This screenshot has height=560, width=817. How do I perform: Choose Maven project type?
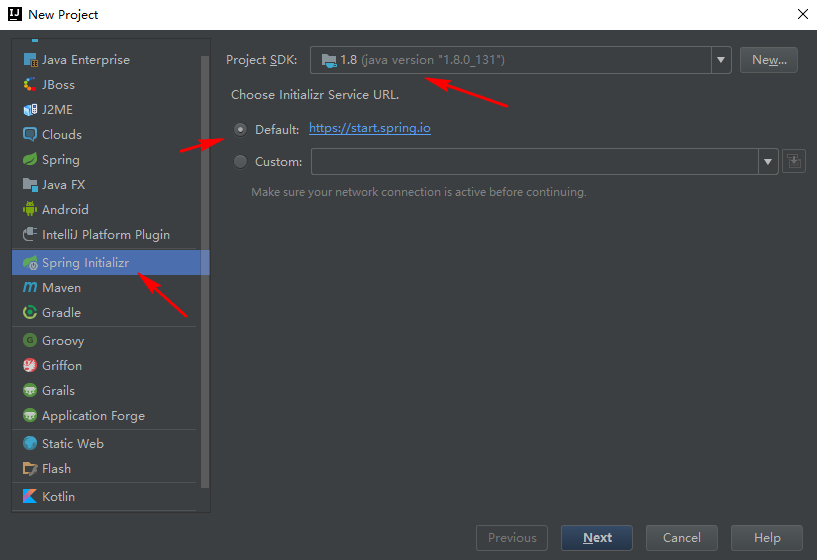pos(106,288)
